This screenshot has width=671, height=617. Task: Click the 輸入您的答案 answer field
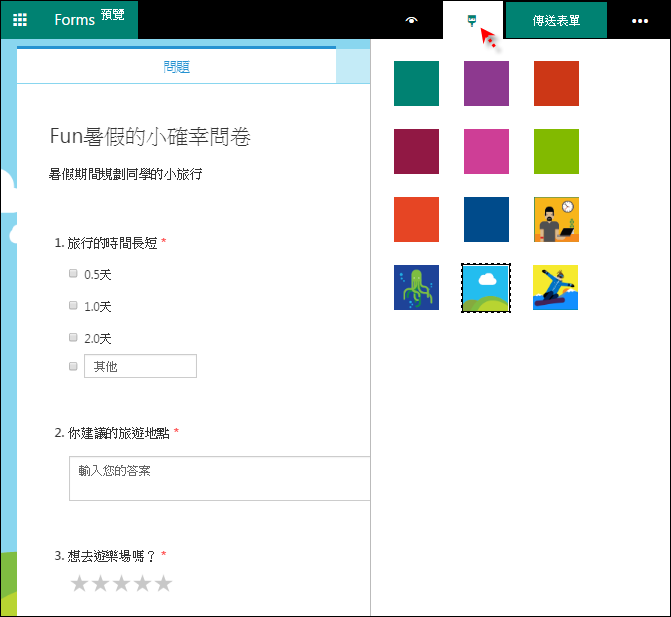point(220,478)
